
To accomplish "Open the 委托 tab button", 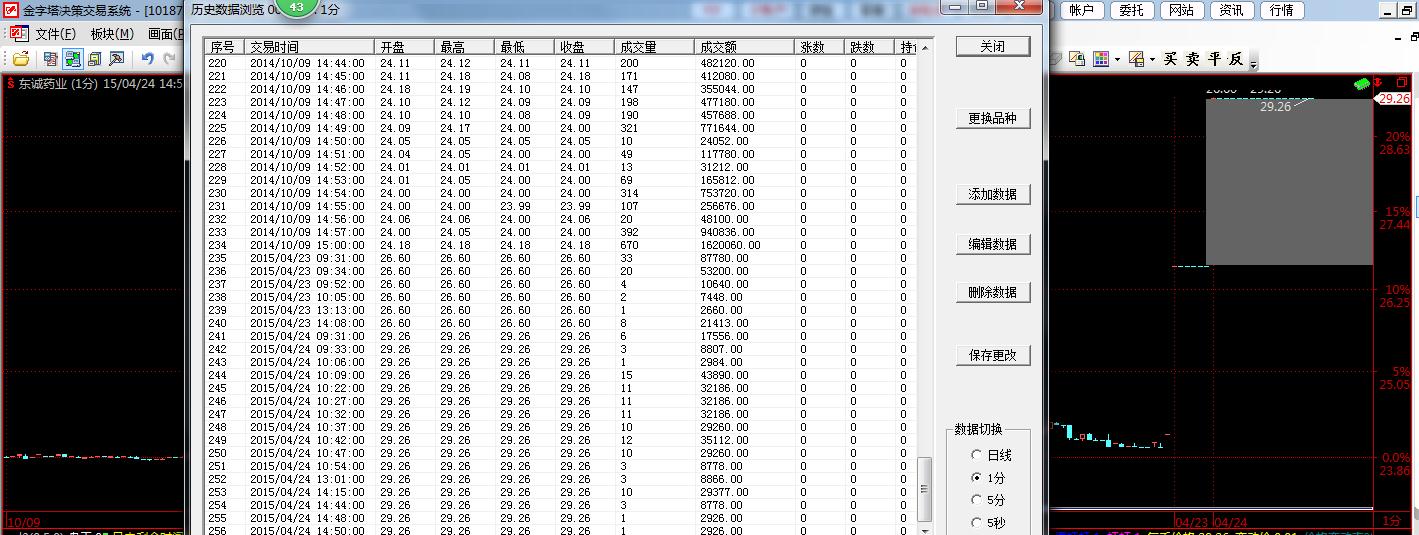I will click(x=1131, y=10).
